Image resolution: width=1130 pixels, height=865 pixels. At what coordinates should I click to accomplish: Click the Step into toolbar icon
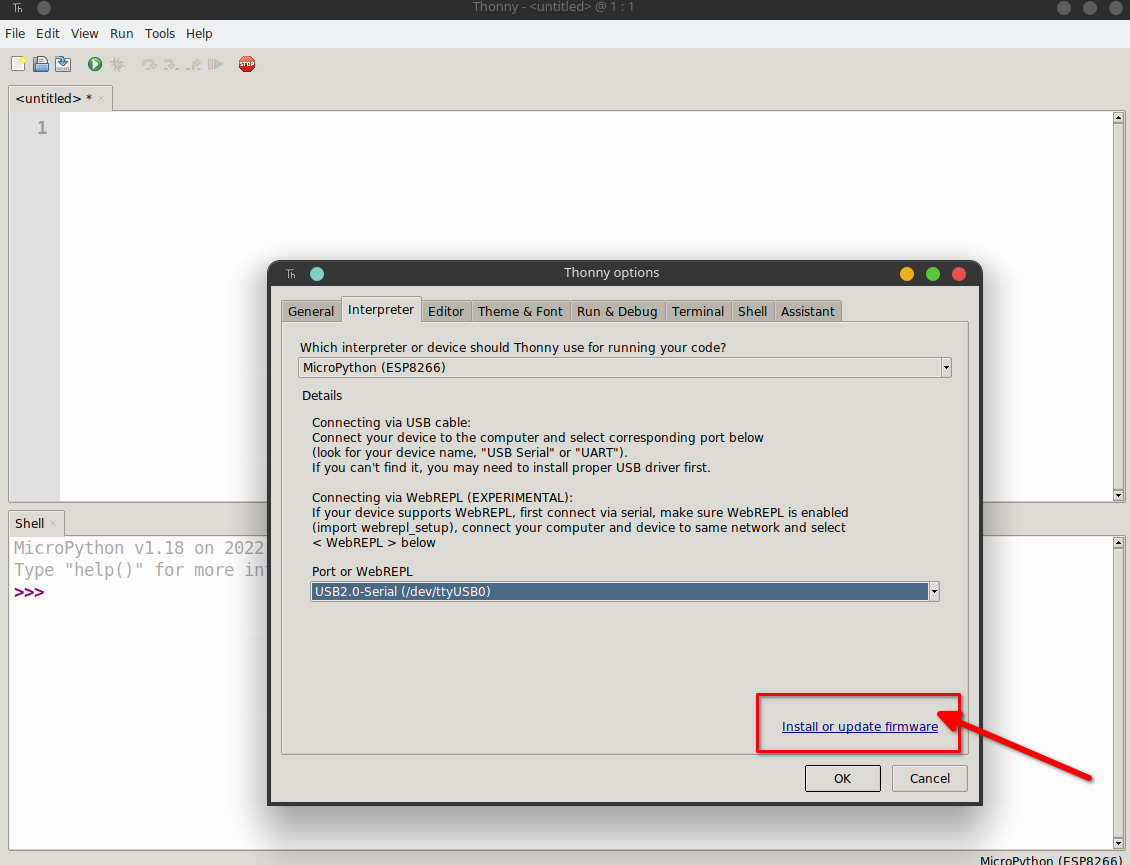(171, 64)
